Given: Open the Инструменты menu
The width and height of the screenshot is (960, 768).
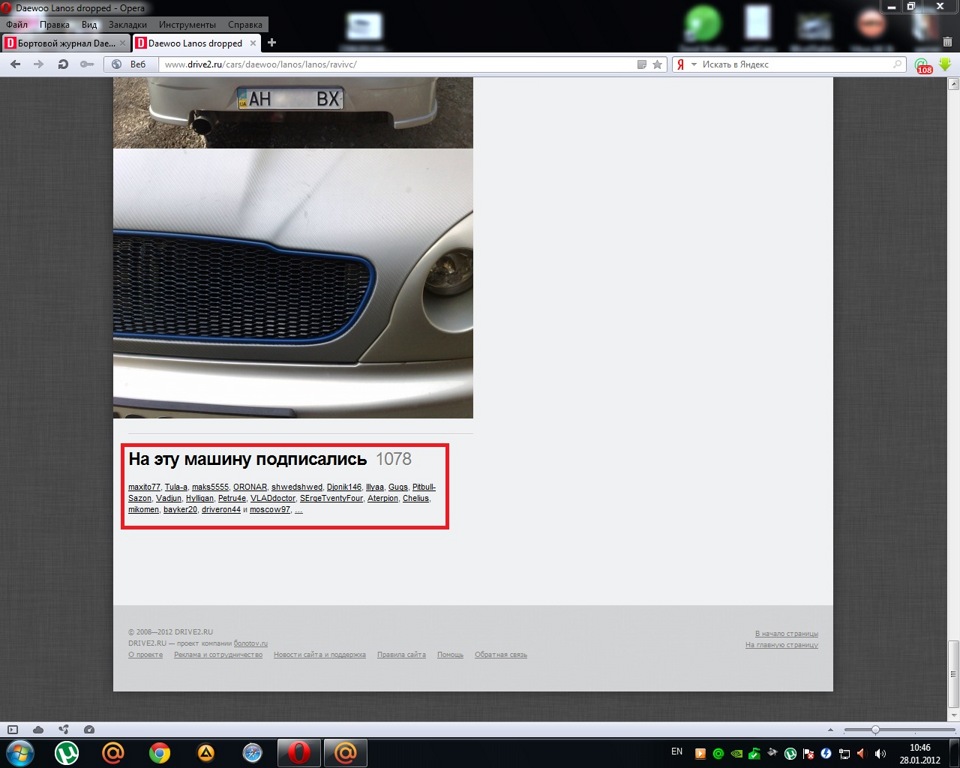Looking at the screenshot, I should tap(187, 24).
